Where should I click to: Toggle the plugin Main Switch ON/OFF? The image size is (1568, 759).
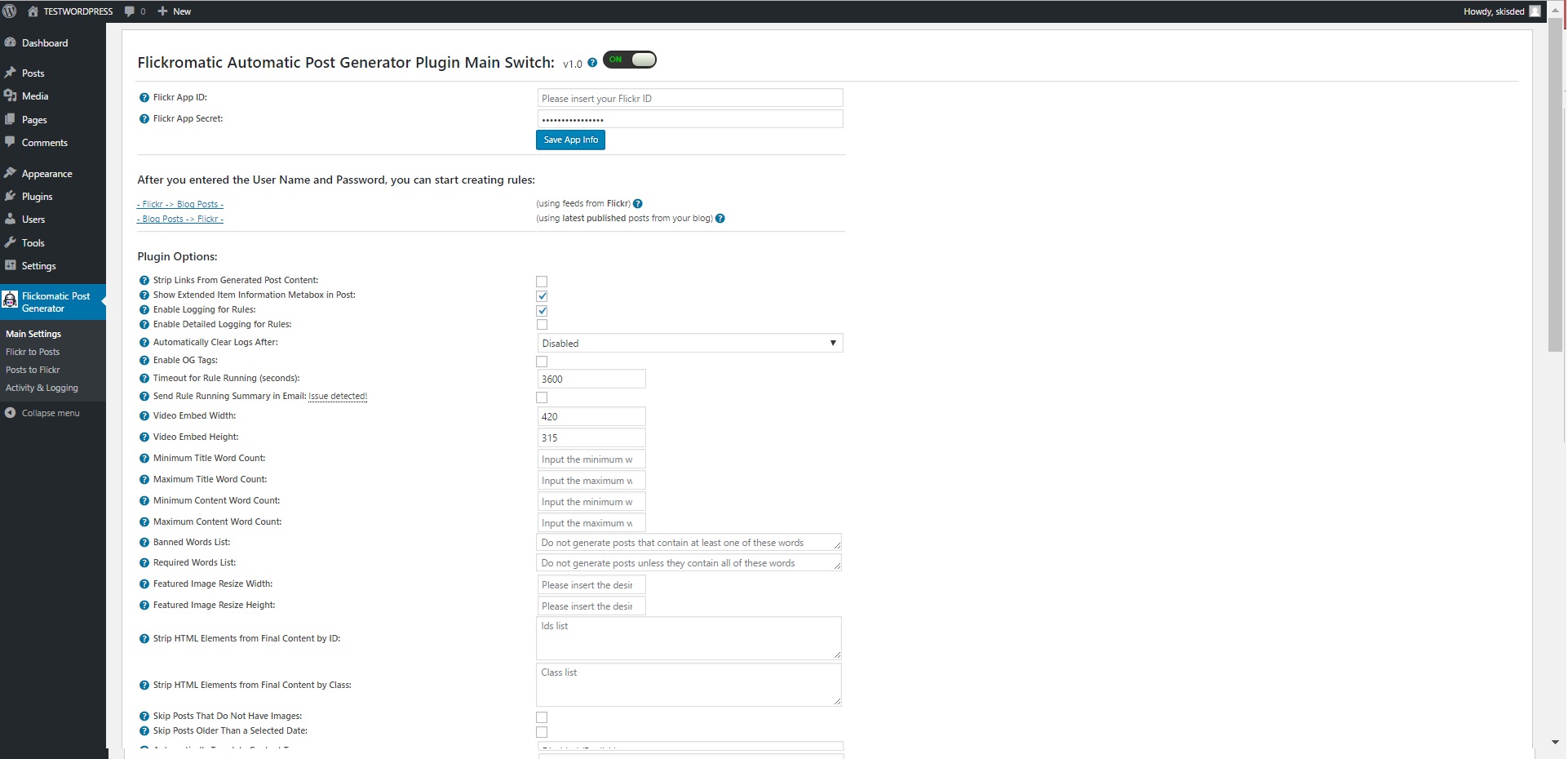click(x=630, y=60)
